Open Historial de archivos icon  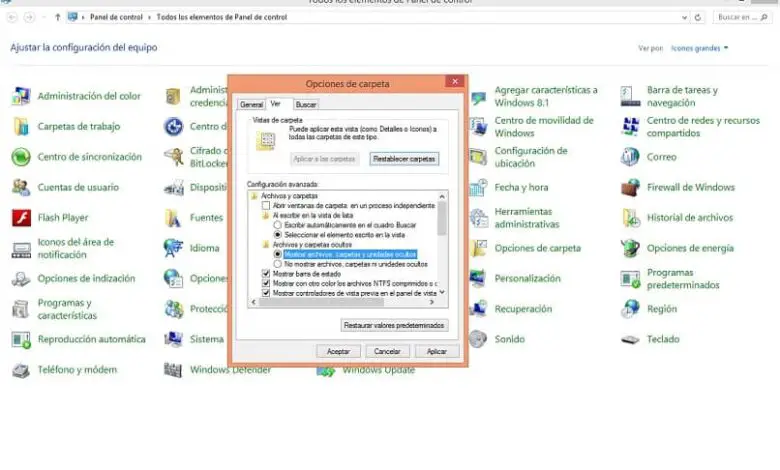(630, 218)
